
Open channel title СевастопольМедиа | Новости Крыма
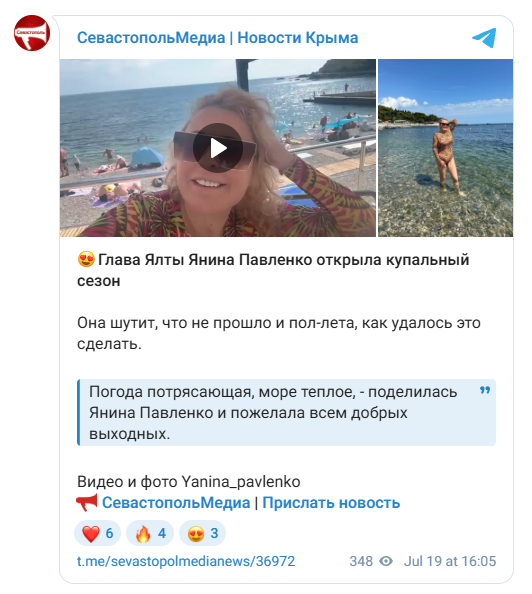tap(217, 38)
